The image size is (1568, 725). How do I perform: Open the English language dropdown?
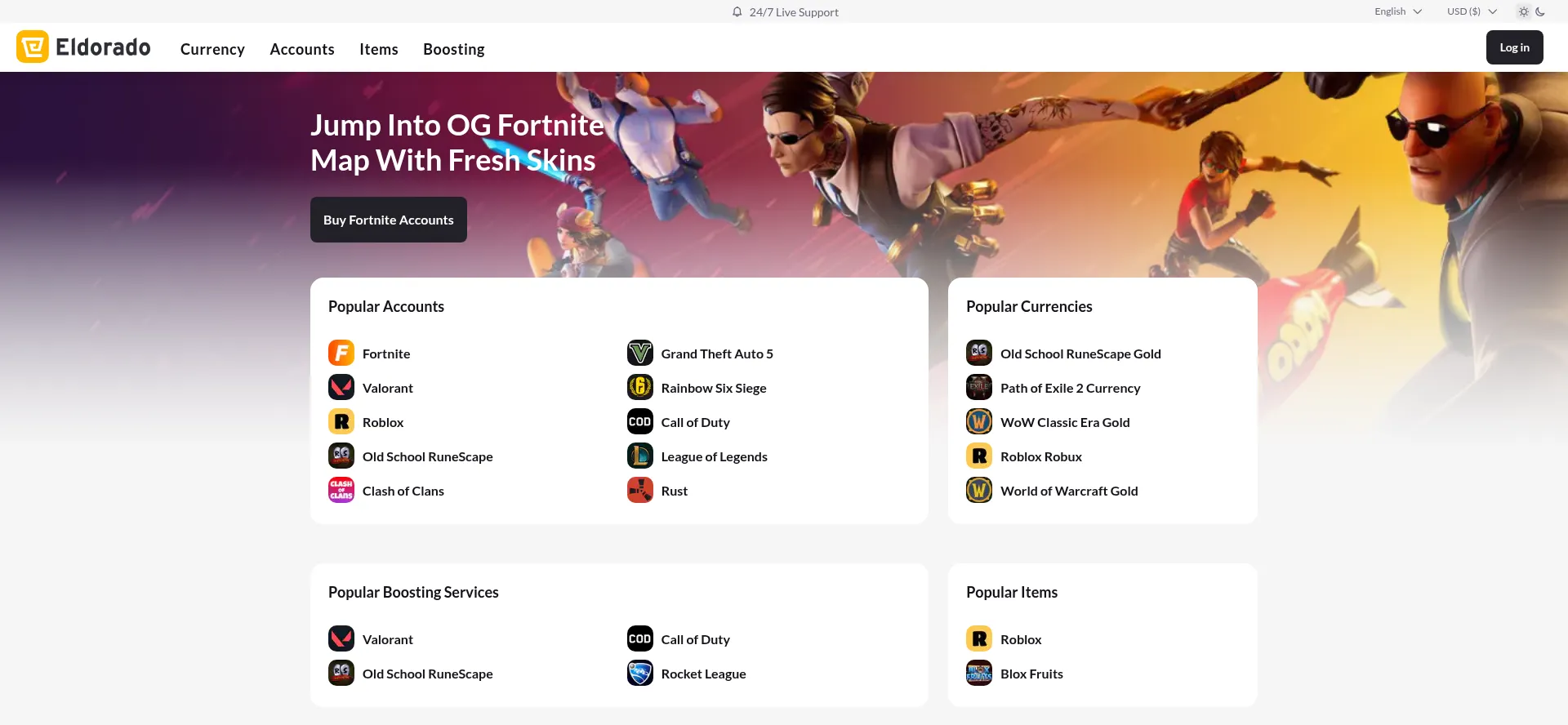[1398, 11]
